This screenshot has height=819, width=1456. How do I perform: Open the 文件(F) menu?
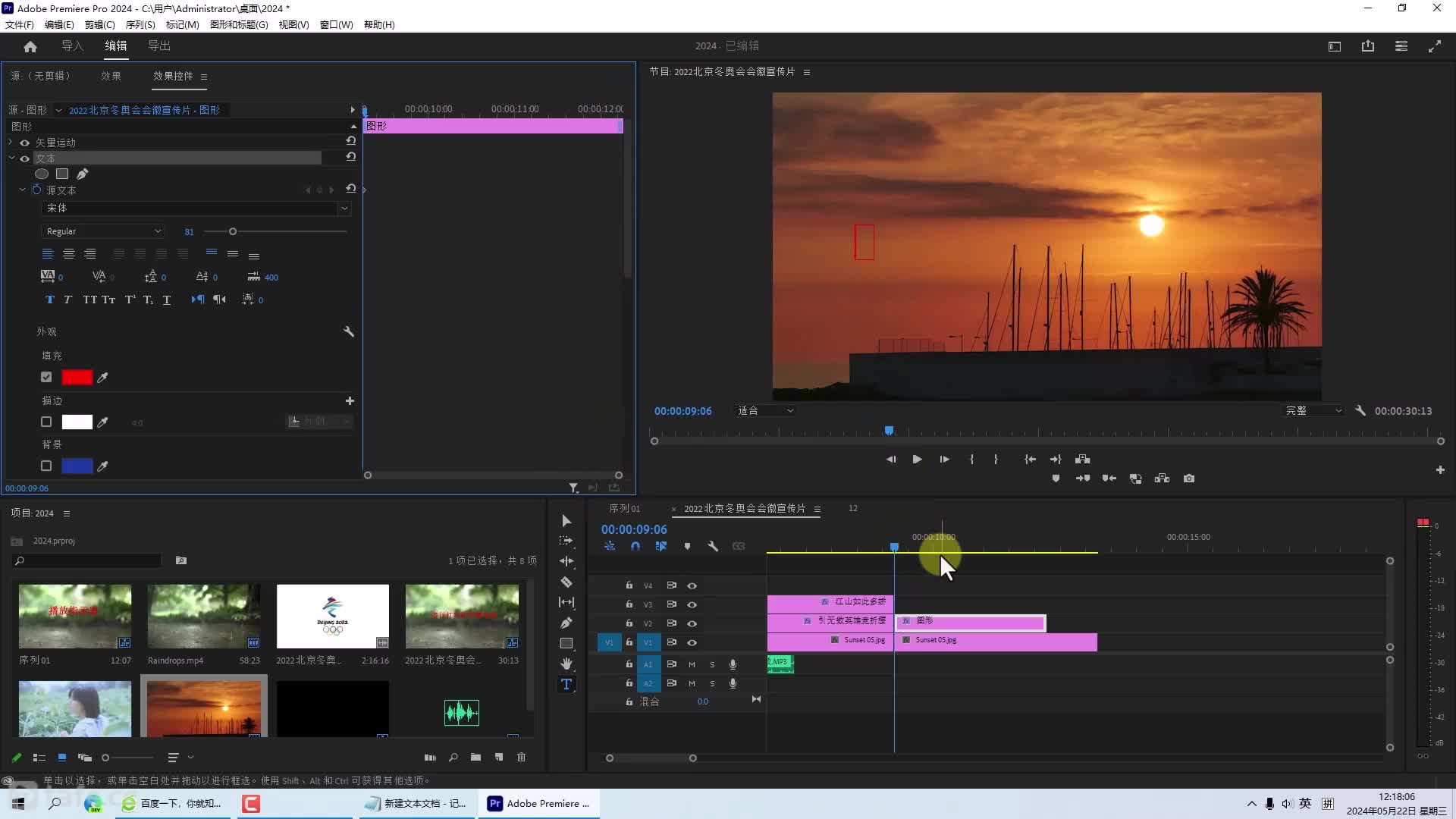tap(20, 24)
